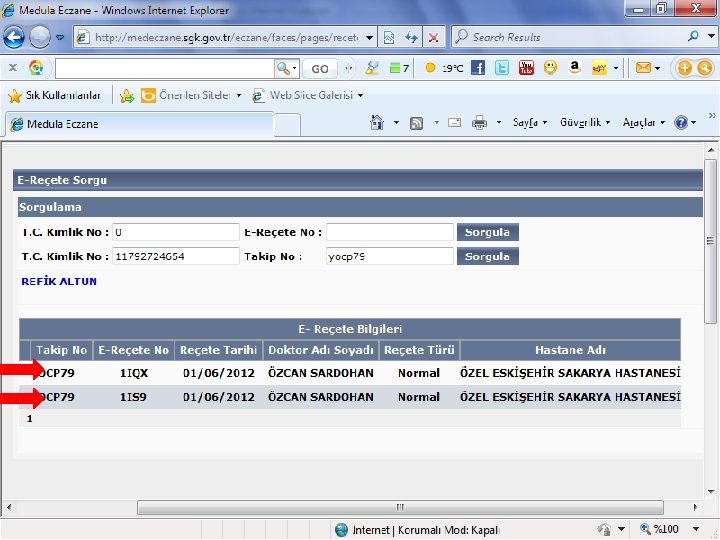This screenshot has width=720, height=540.
Task: Open the YouTube toolbar icon
Action: [x=526, y=68]
